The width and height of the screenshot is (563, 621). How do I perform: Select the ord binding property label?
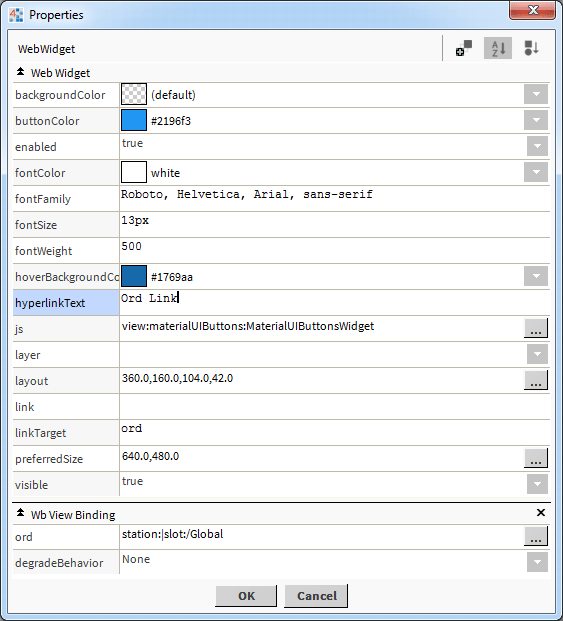24,537
